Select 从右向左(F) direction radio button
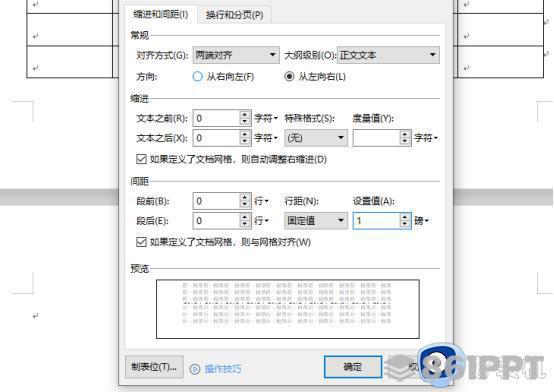This screenshot has width=554, height=392. 198,77
